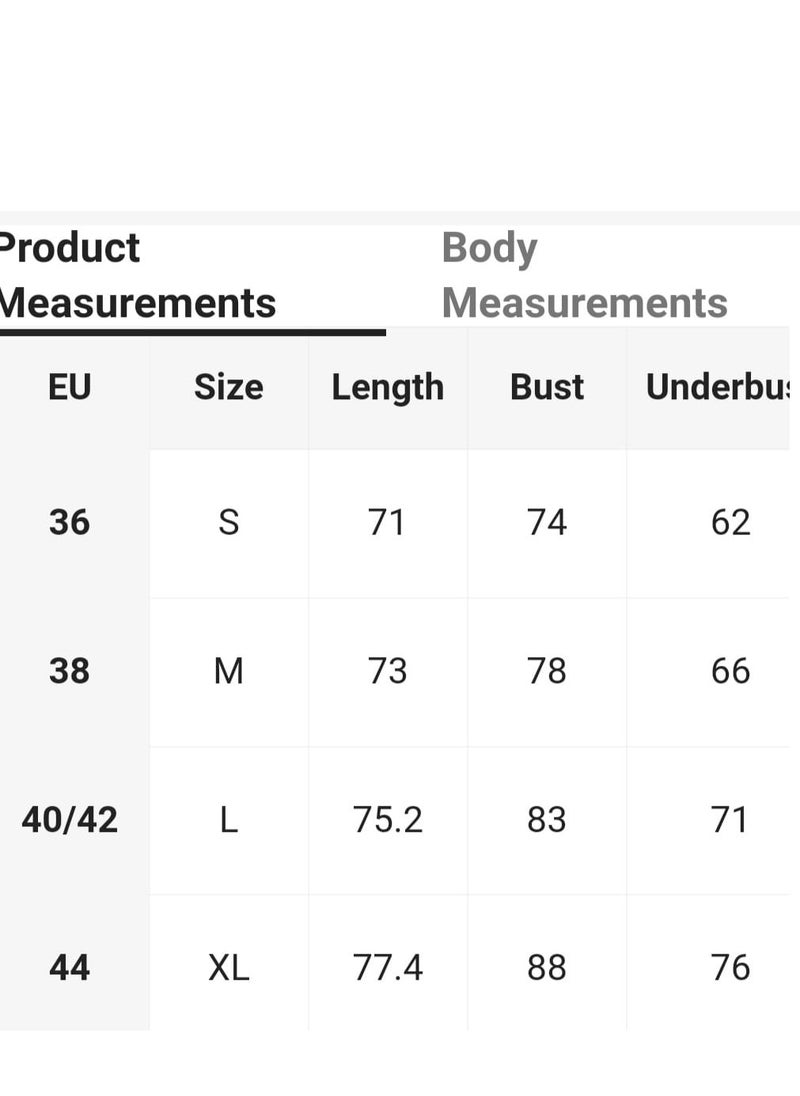Screen dimensions: 800x1096
Task: Click the bust value 83
Action: (x=546, y=819)
